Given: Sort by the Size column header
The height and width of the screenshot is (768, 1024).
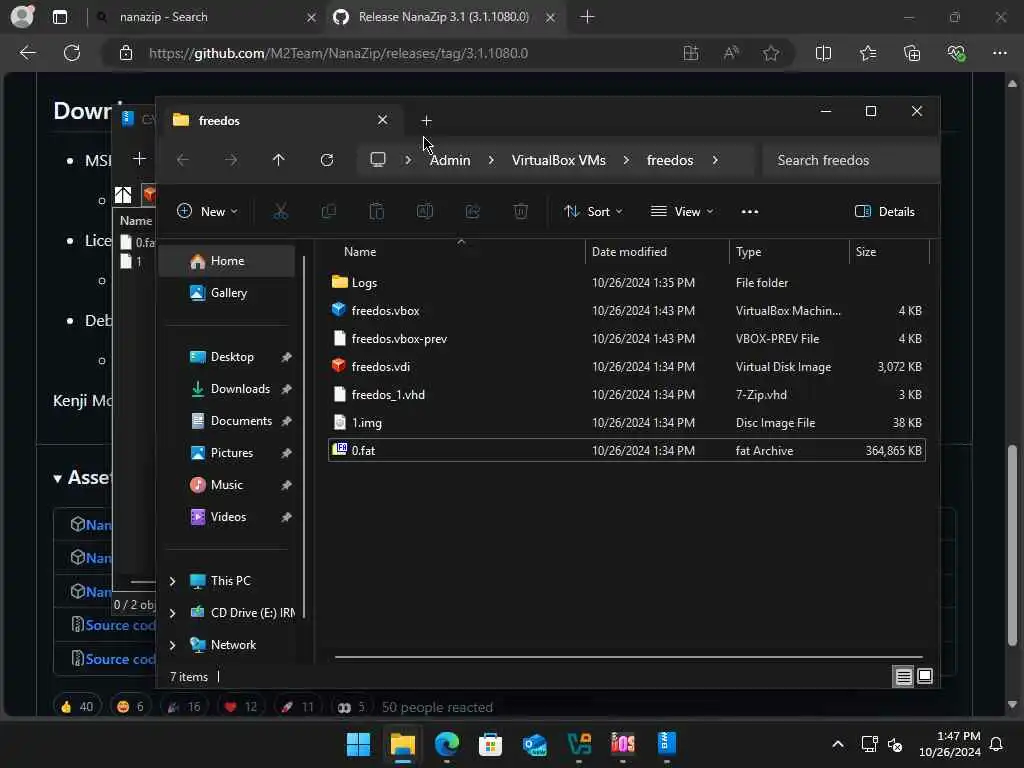Looking at the screenshot, I should [x=889, y=252].
